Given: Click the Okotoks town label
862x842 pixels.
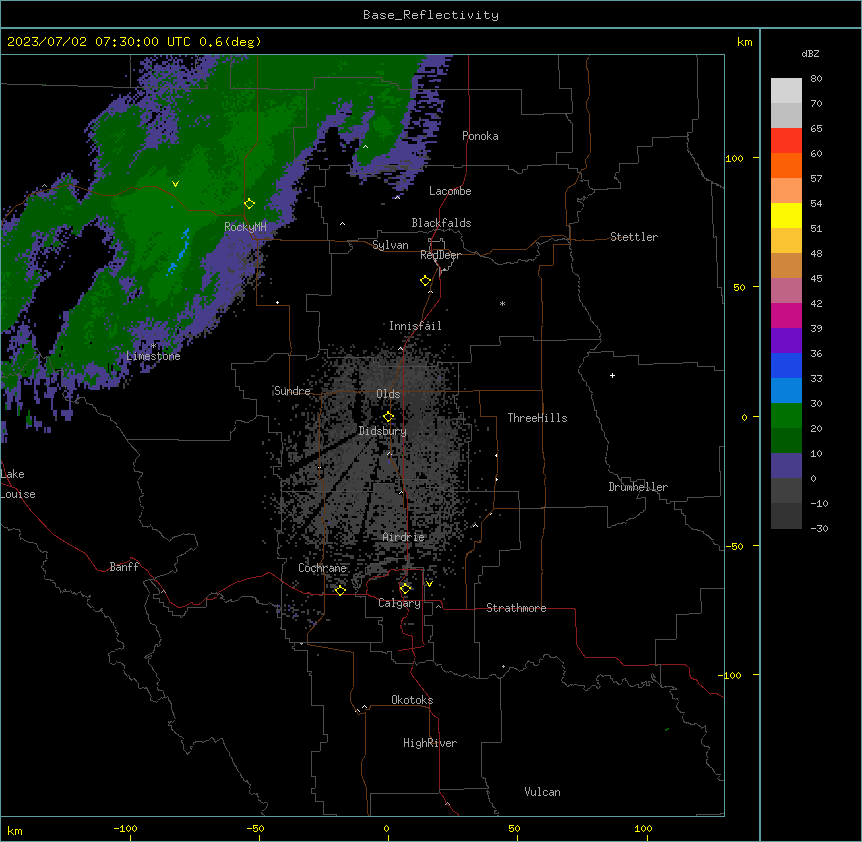Looking at the screenshot, I should (x=412, y=700).
